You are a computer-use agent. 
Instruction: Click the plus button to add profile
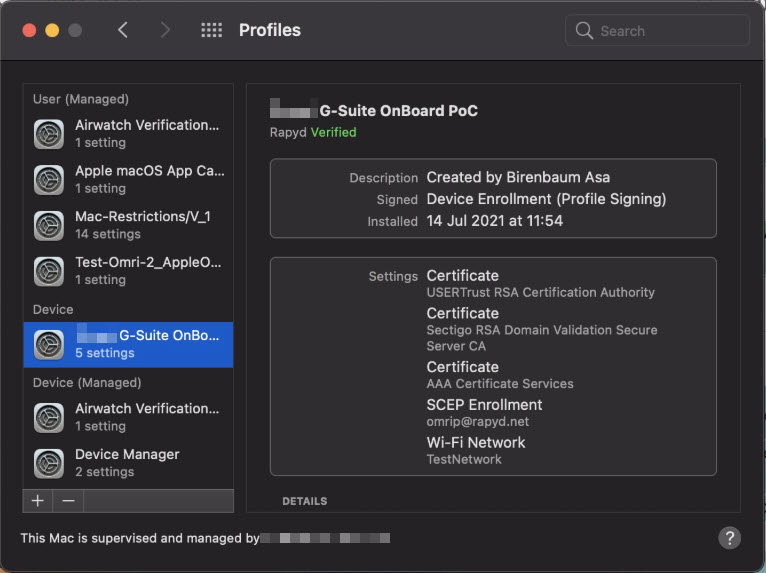pos(37,499)
